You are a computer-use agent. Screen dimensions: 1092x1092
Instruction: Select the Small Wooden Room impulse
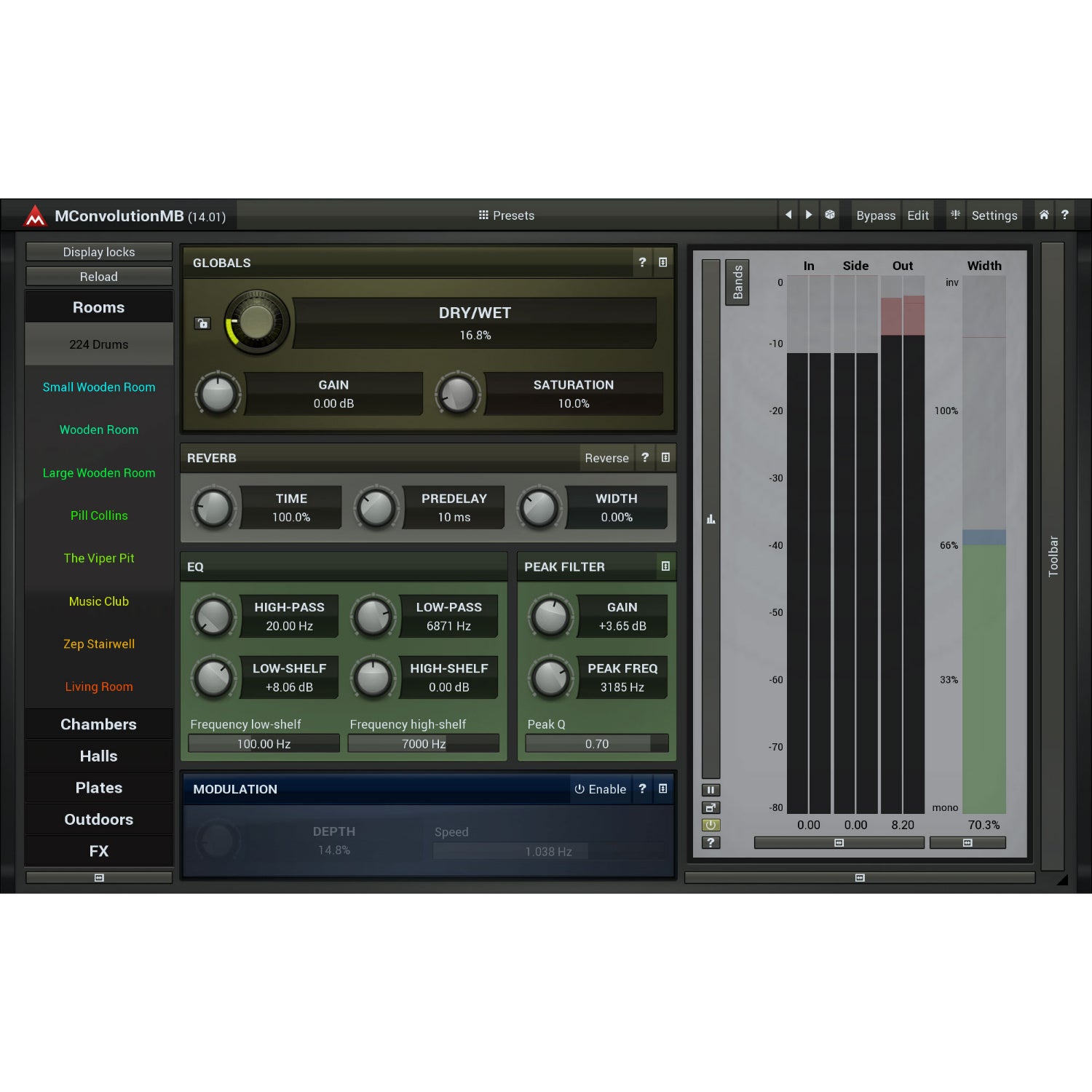tap(99, 387)
